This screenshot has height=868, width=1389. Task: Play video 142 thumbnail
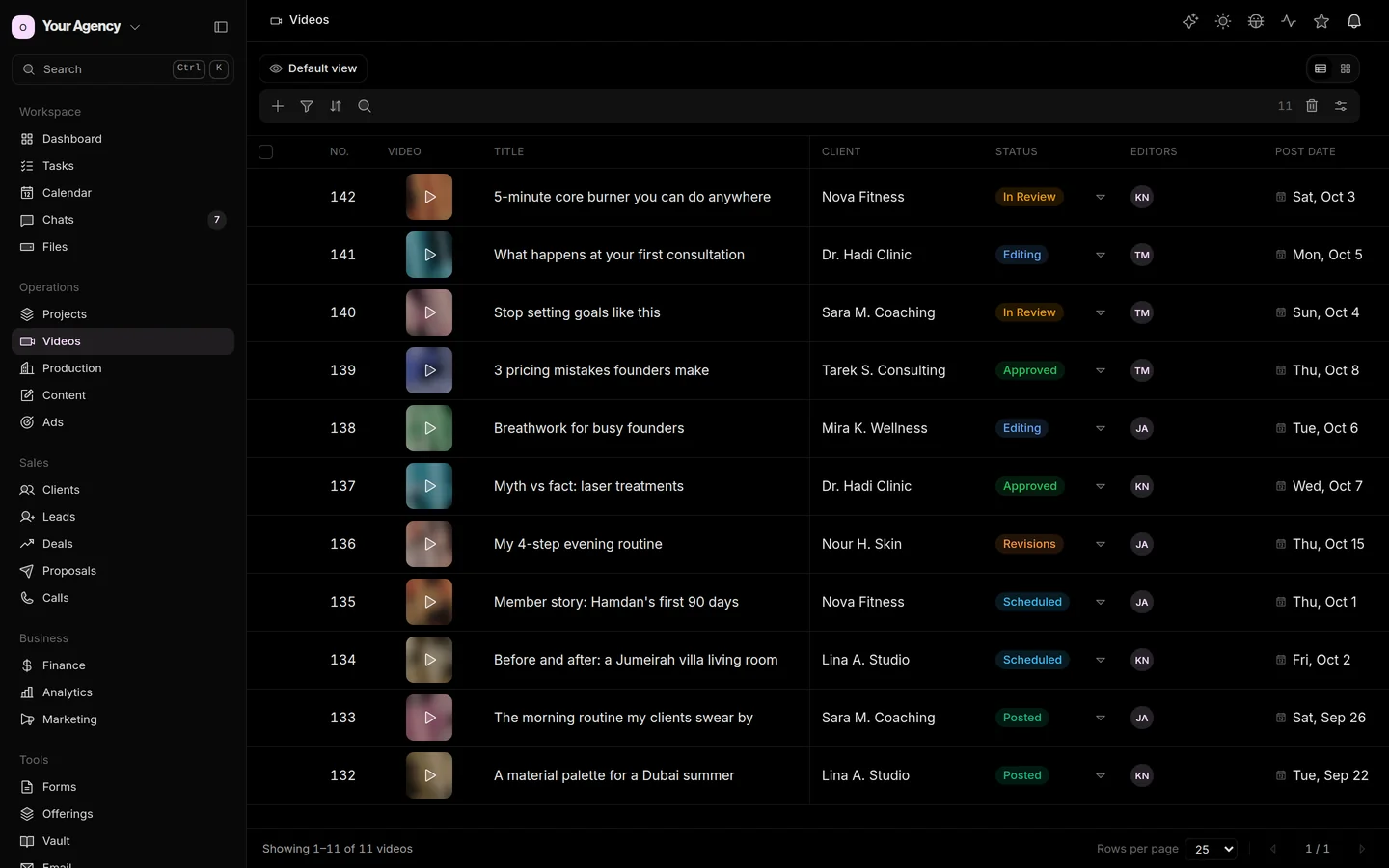click(429, 197)
